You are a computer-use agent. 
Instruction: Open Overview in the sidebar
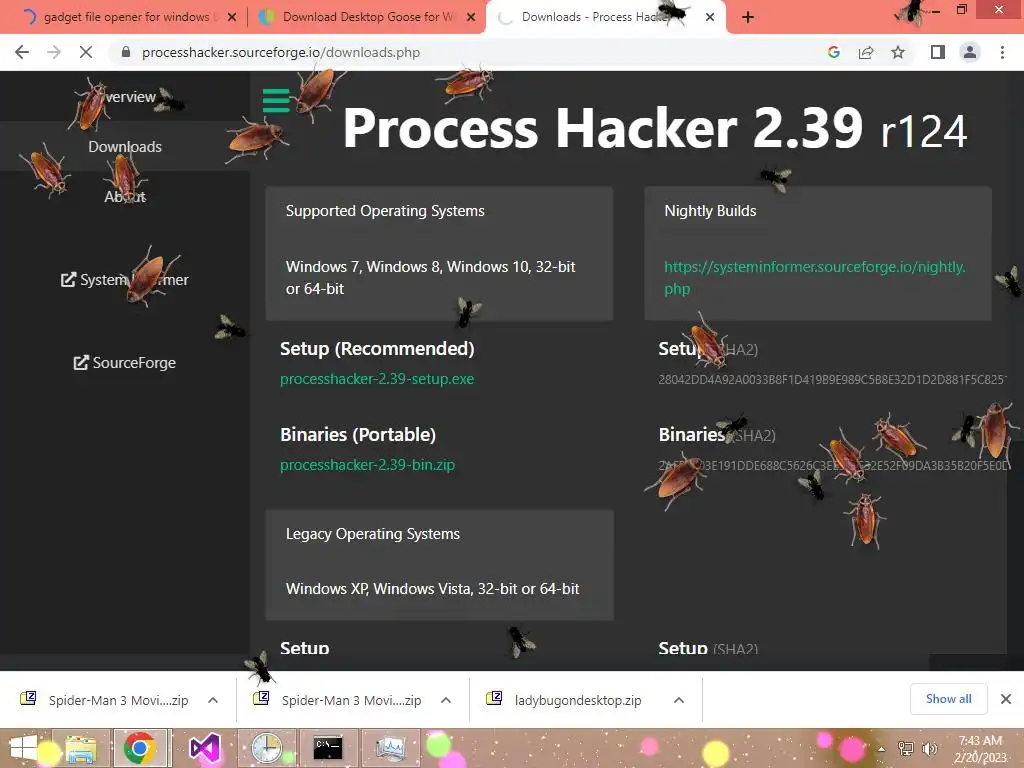125,97
